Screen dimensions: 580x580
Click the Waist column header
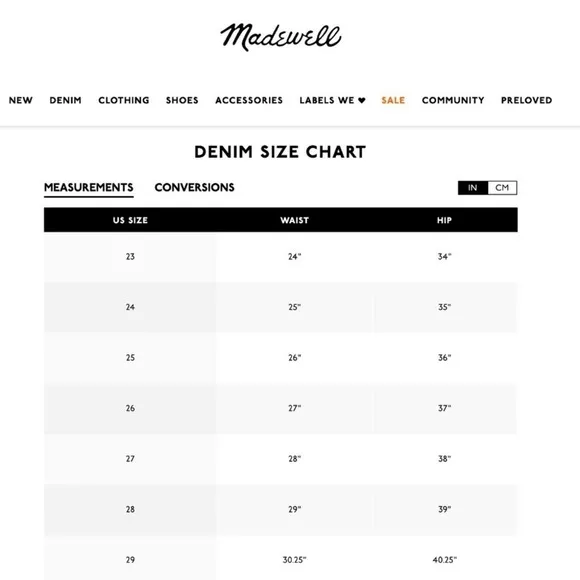[294, 220]
